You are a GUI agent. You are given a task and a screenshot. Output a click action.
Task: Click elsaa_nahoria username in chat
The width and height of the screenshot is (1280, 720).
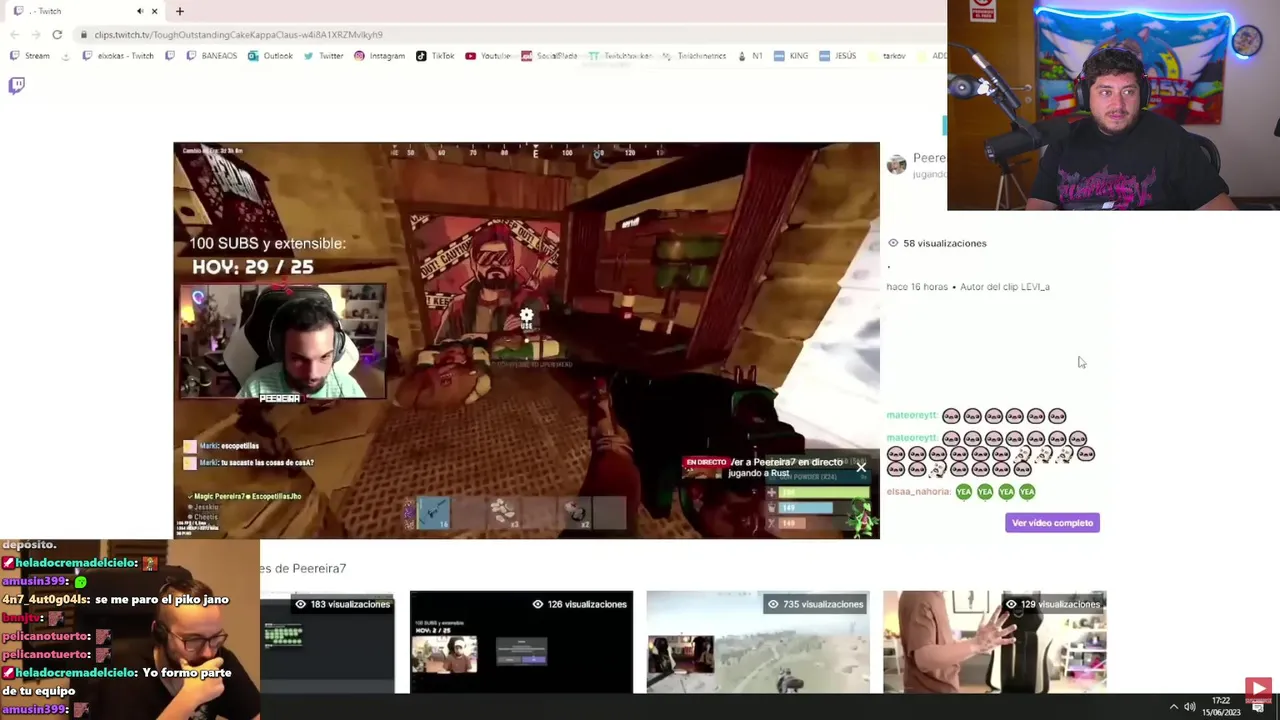(918, 492)
